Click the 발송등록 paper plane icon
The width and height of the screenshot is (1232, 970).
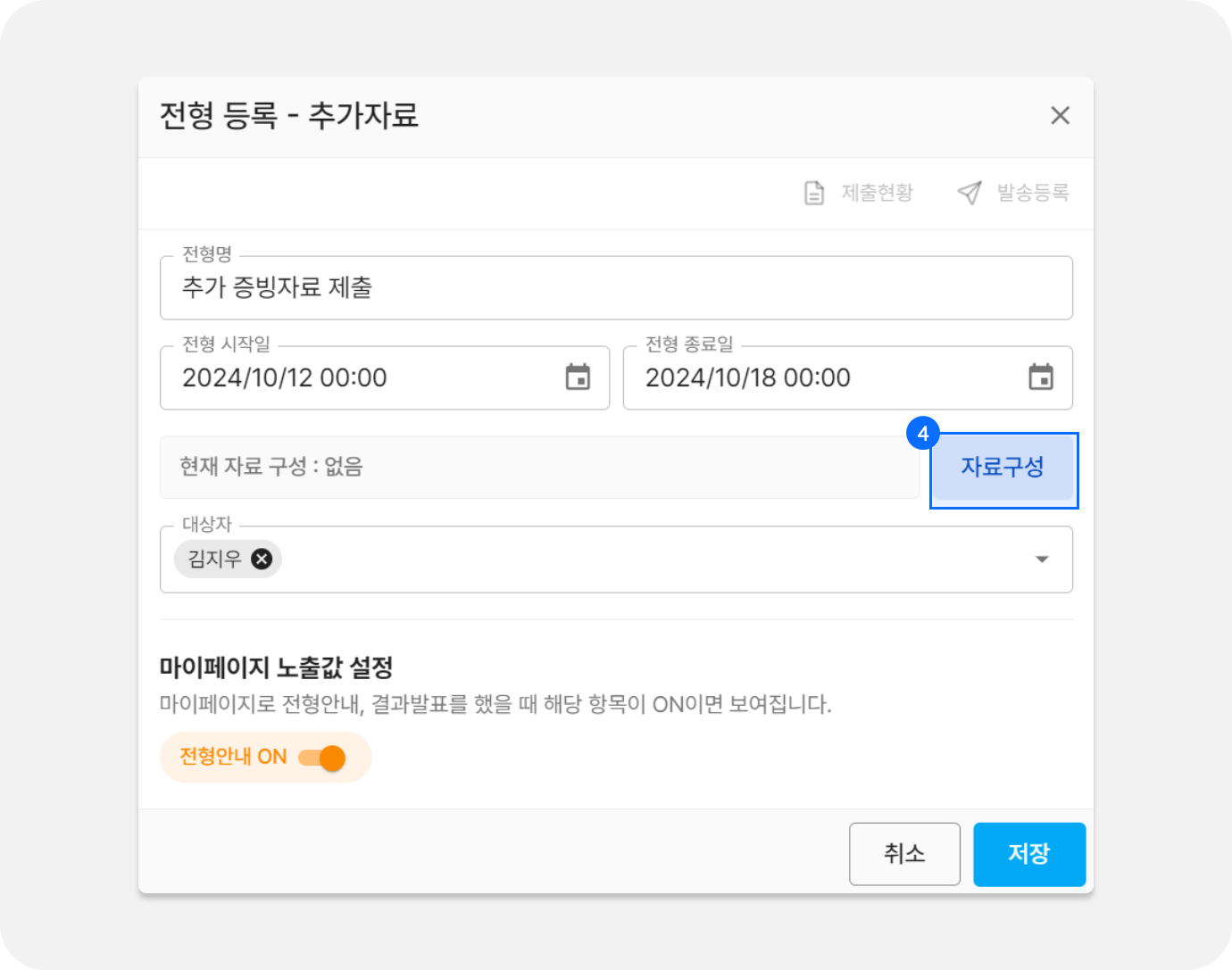pyautogui.click(x=970, y=193)
